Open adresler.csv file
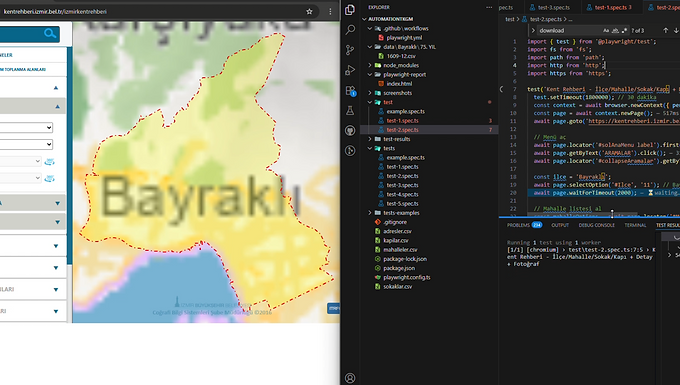 397,231
